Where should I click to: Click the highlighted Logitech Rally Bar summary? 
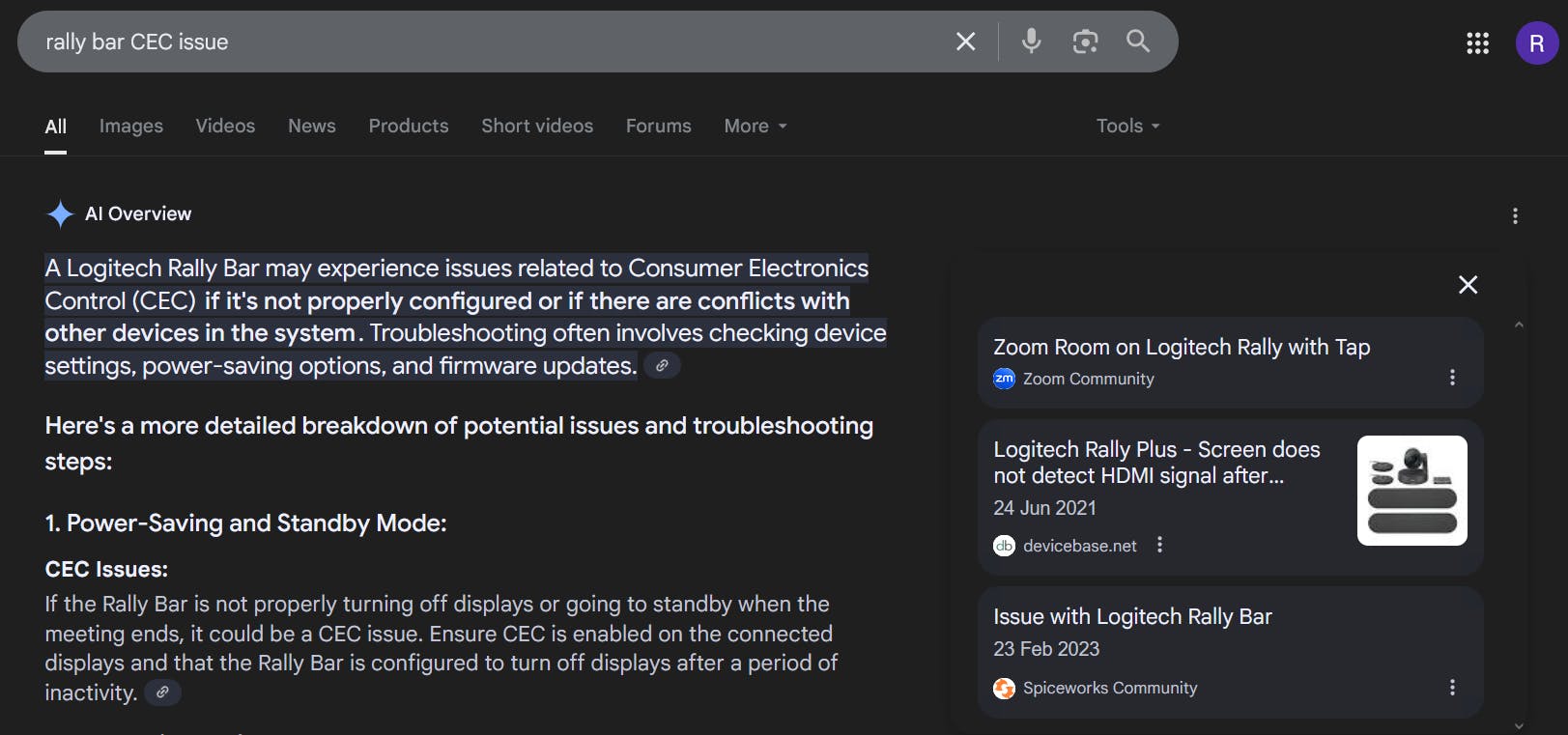(465, 317)
